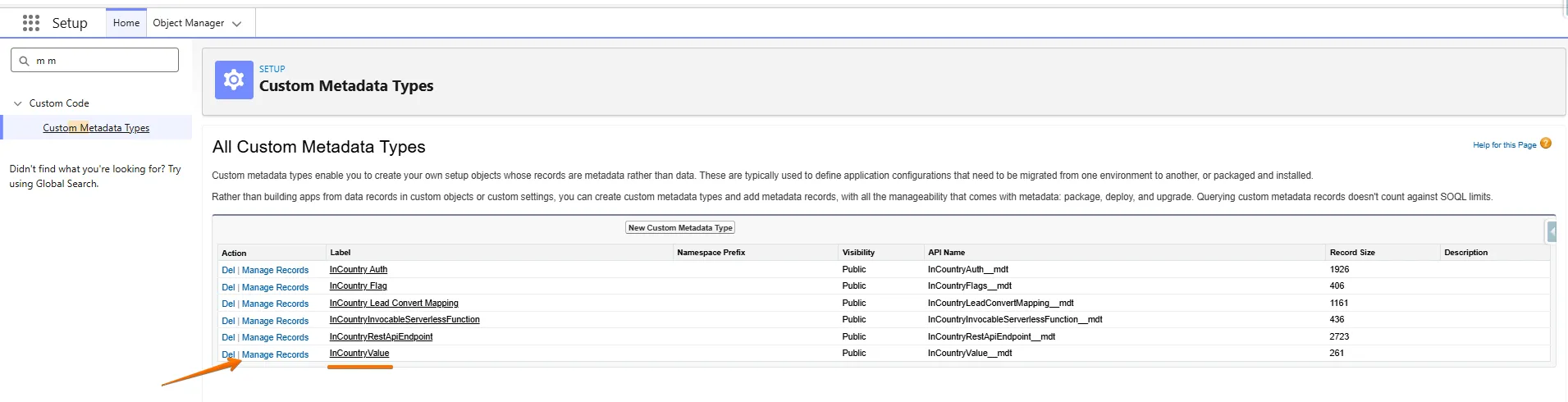Open the Object Manager tab
The height and width of the screenshot is (402, 1568).
188,23
